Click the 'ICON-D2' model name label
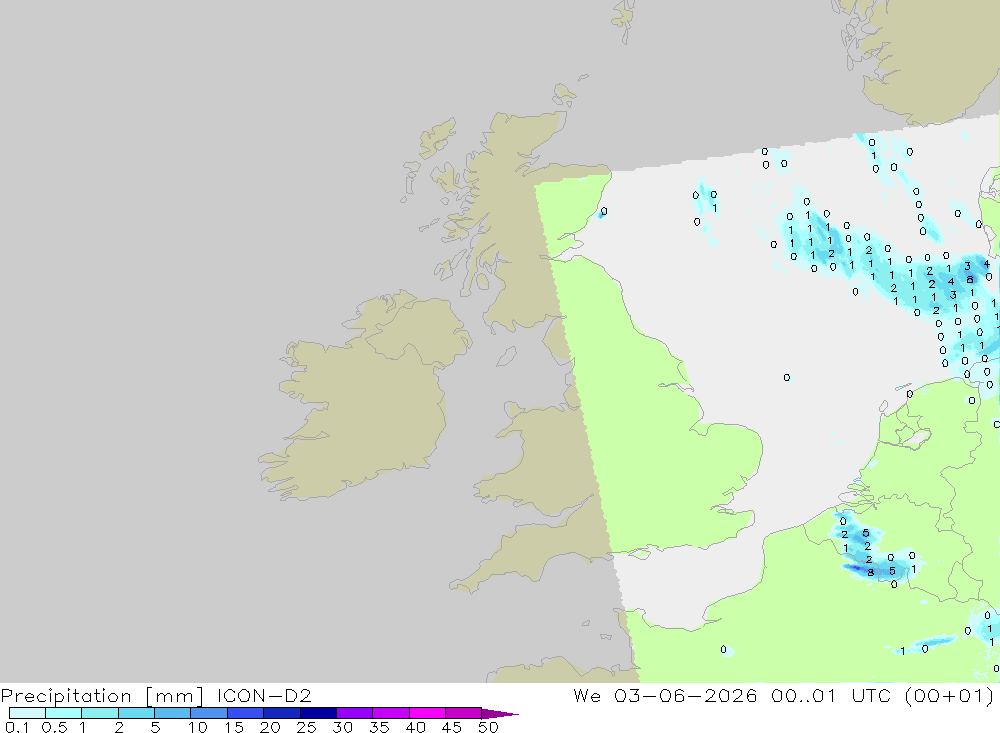 (264, 695)
